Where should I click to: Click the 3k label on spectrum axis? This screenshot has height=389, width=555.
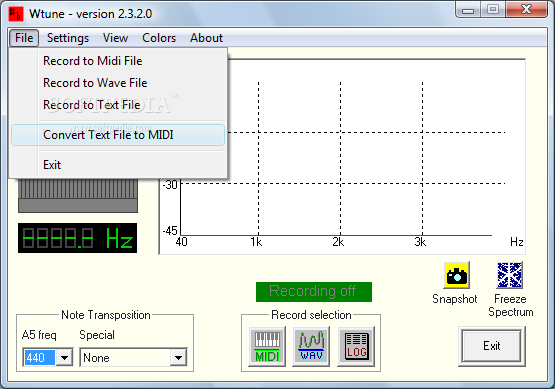click(x=420, y=242)
